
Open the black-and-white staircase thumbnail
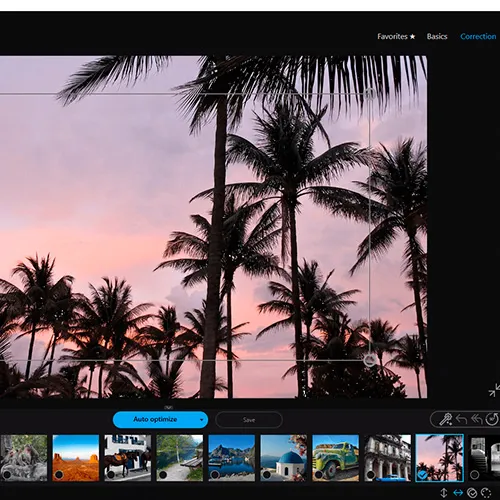tap(484, 457)
